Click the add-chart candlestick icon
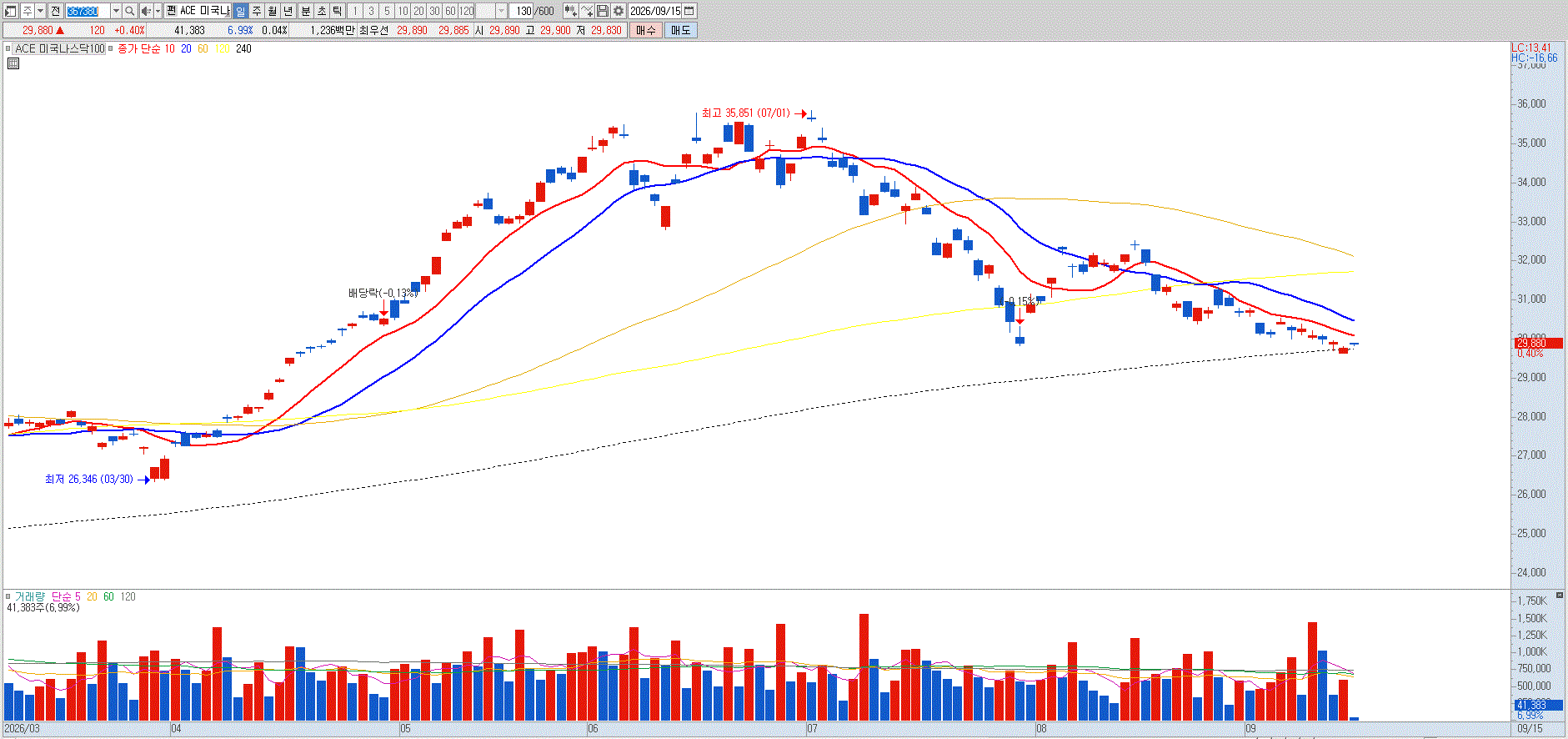Screen dimensions: 1568x739 tap(570, 11)
